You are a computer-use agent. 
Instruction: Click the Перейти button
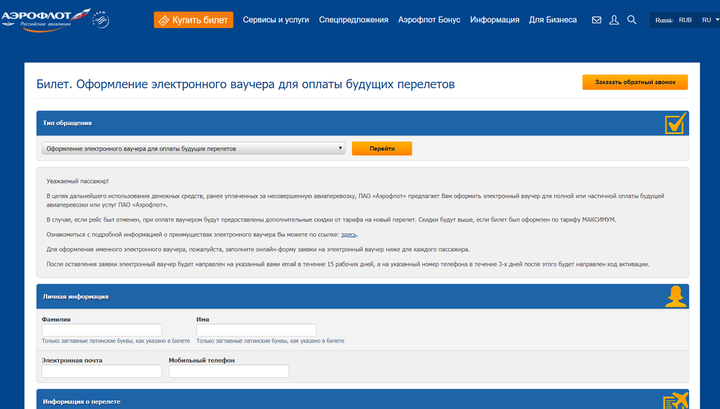coord(382,148)
